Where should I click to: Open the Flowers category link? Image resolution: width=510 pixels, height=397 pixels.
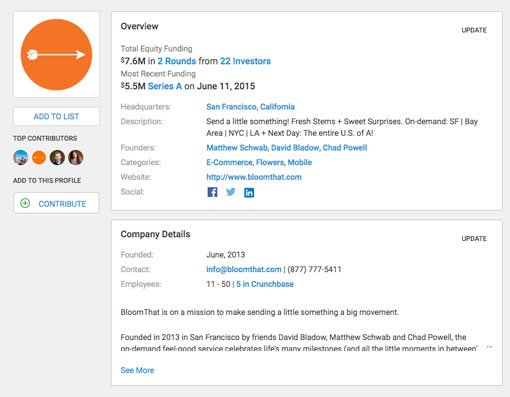pyautogui.click(x=270, y=162)
